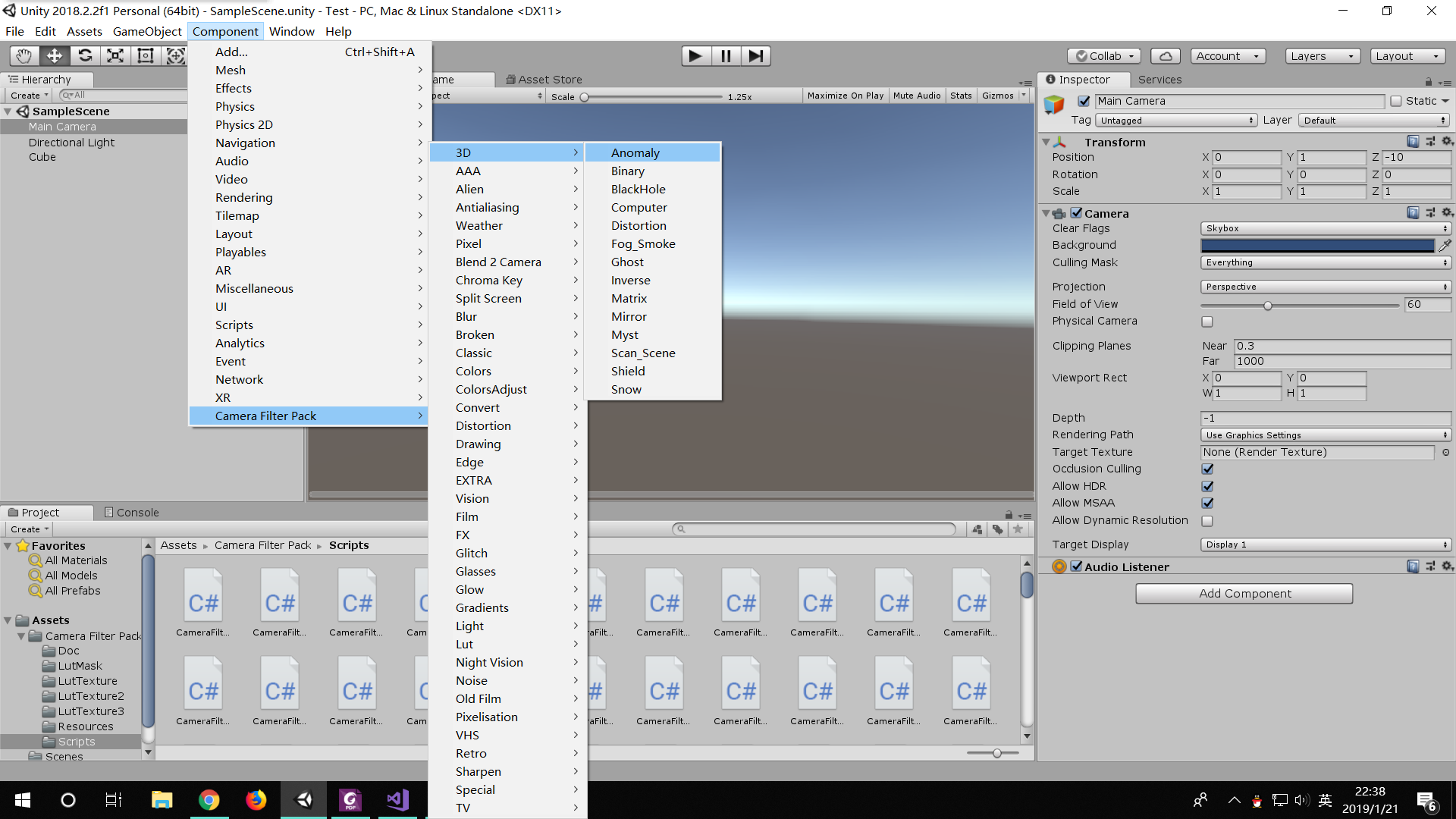Enable Allow Dynamic Resolution
The image size is (1456, 819).
pos(1207,521)
